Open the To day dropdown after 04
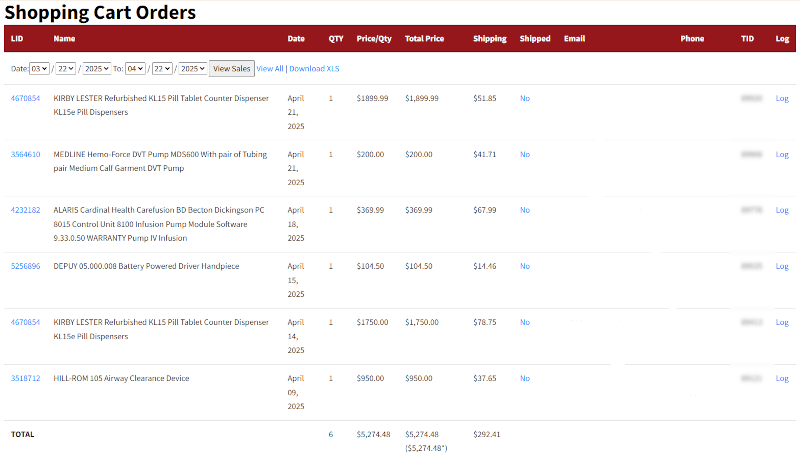Image resolution: width=800 pixels, height=458 pixels. click(x=162, y=68)
